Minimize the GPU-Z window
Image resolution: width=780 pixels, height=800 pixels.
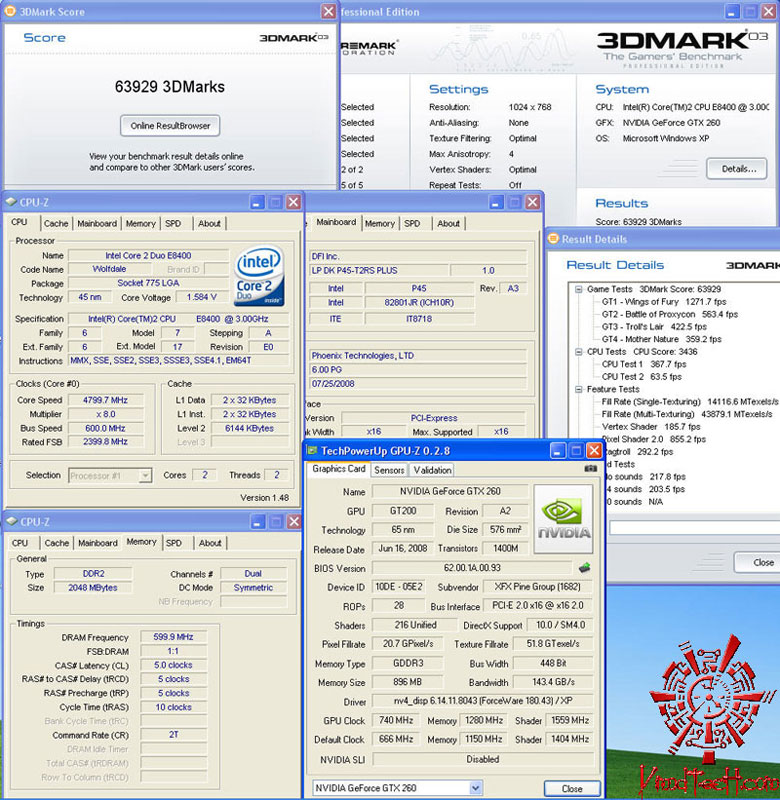[x=558, y=451]
